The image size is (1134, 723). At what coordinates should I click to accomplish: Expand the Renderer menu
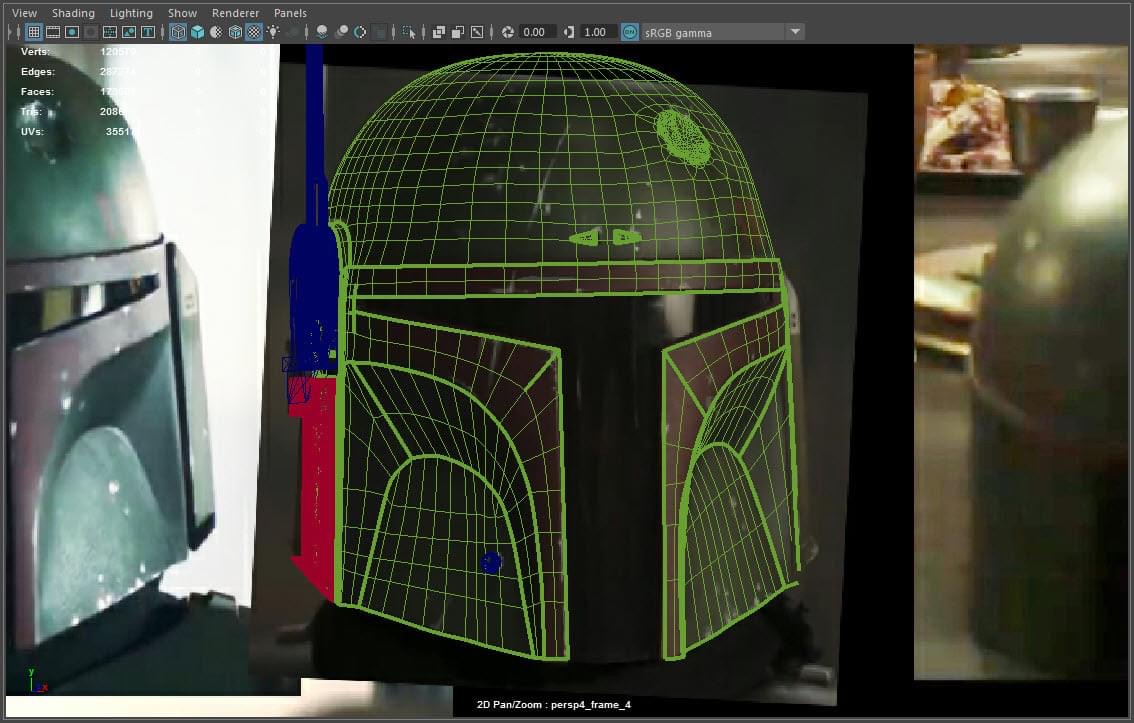tap(235, 13)
